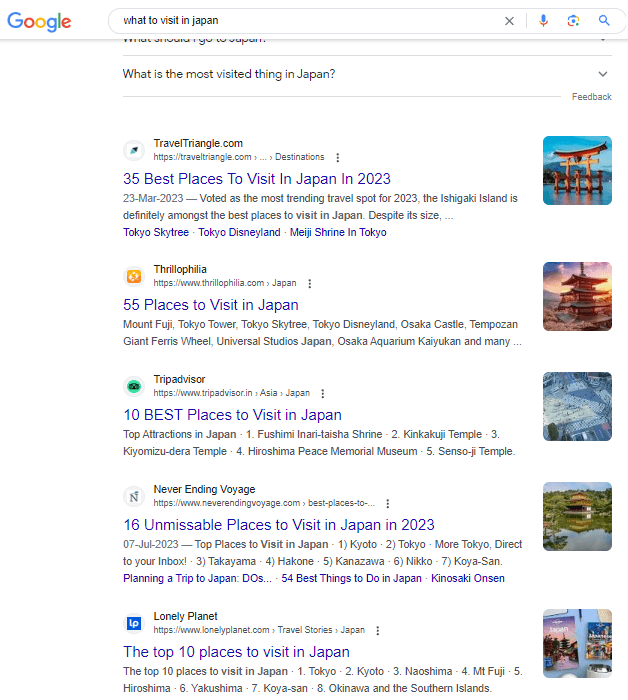The height and width of the screenshot is (700, 628).
Task: Open the three-dot menu for Tripadvisor result
Action: (323, 393)
